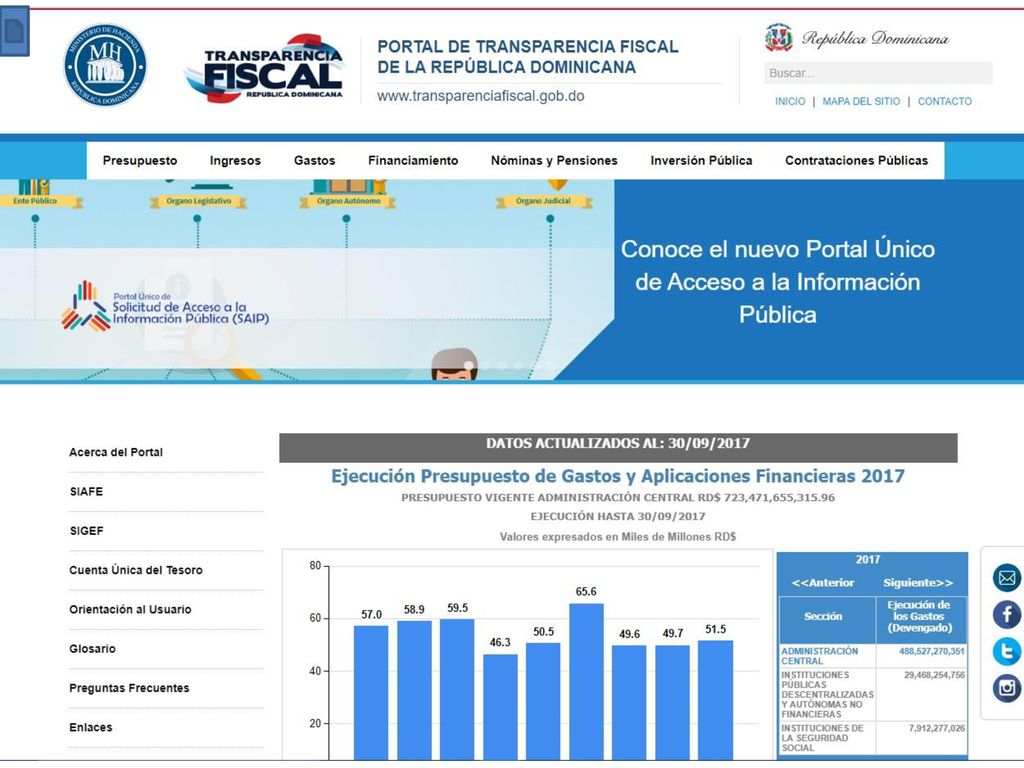The width and height of the screenshot is (1024, 768).
Task: Open the Ministerio de Hacienda seal logo
Action: [x=105, y=65]
